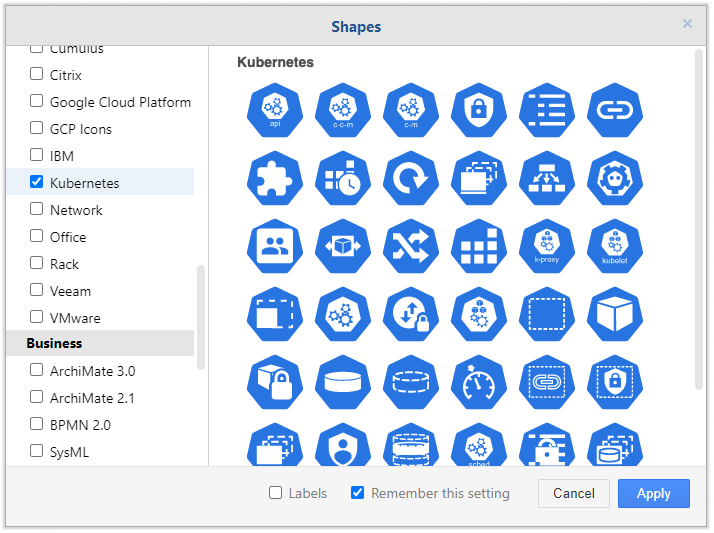
Task: Close the Shapes dialog
Action: (x=688, y=24)
